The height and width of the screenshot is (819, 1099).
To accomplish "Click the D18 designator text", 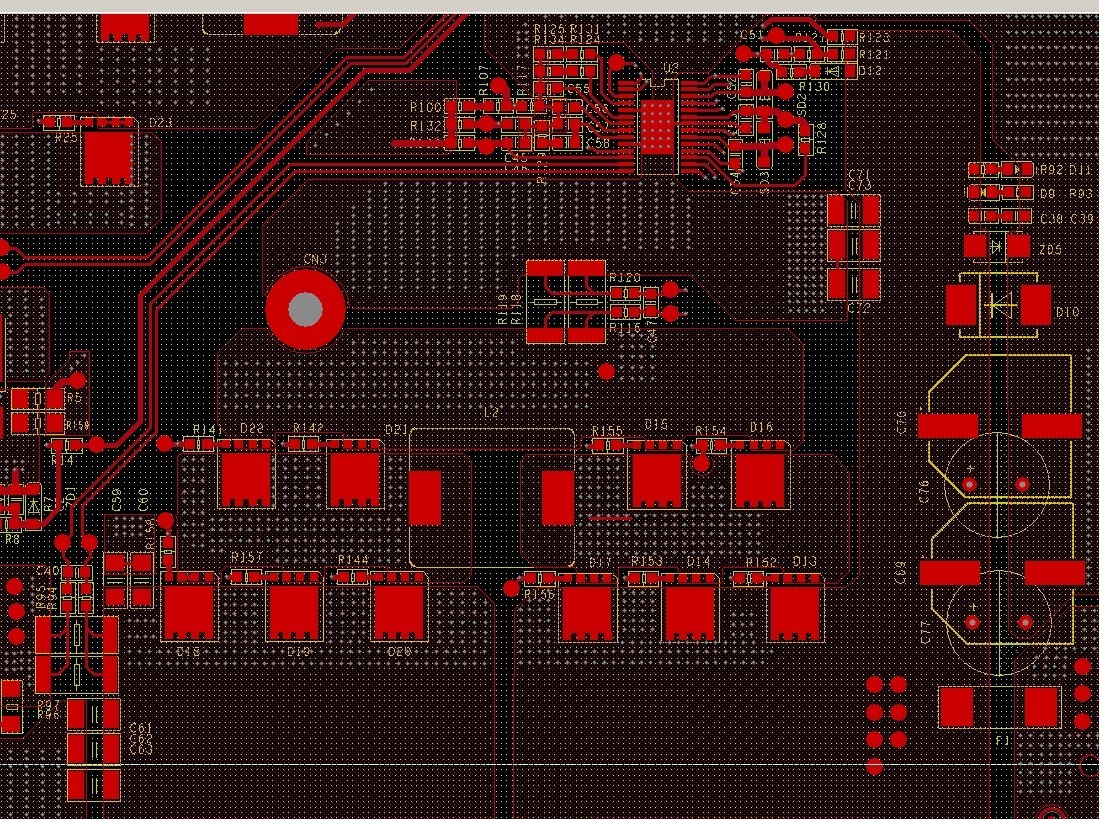I will tap(188, 652).
